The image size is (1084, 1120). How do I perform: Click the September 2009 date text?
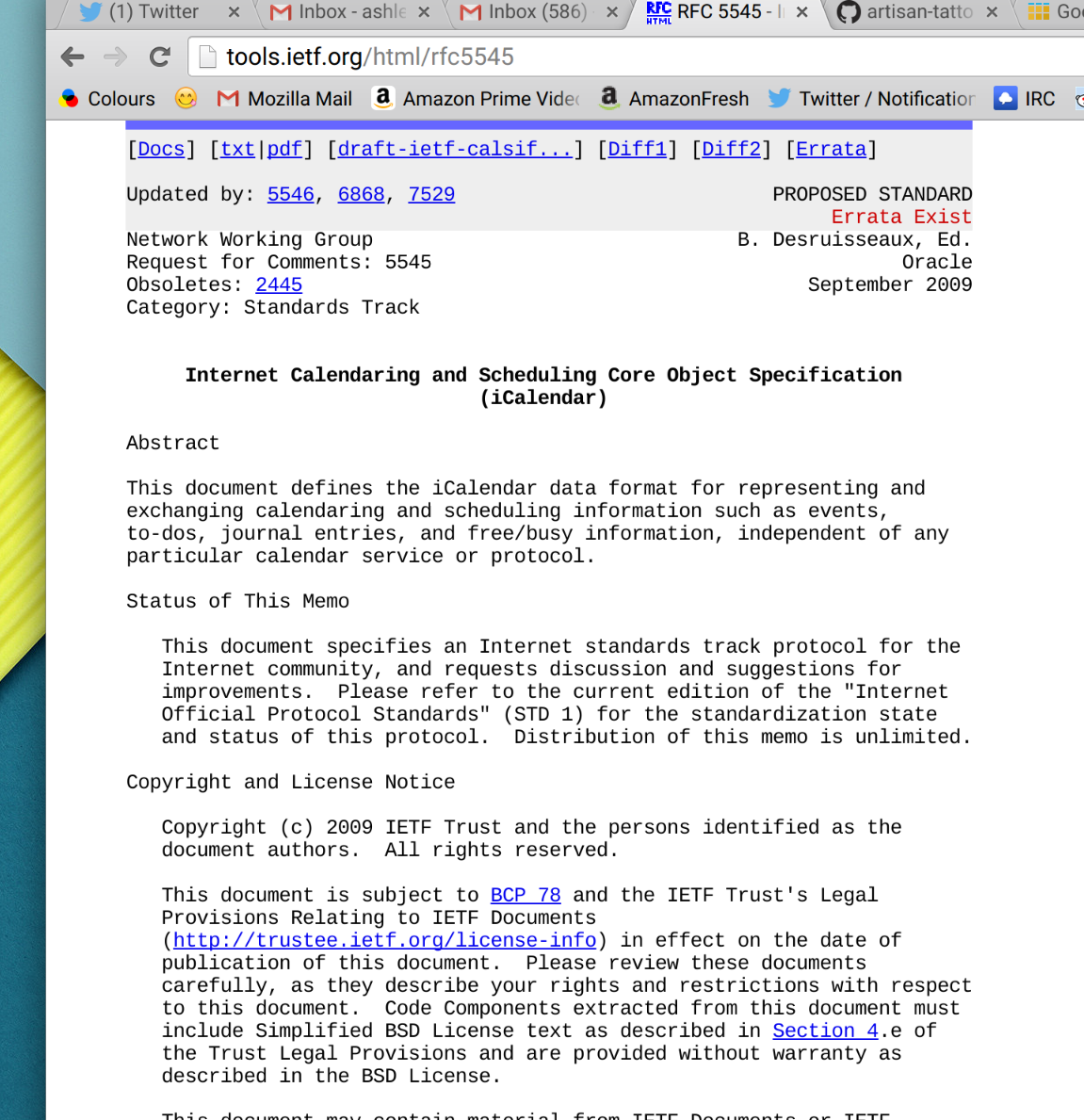(890, 285)
